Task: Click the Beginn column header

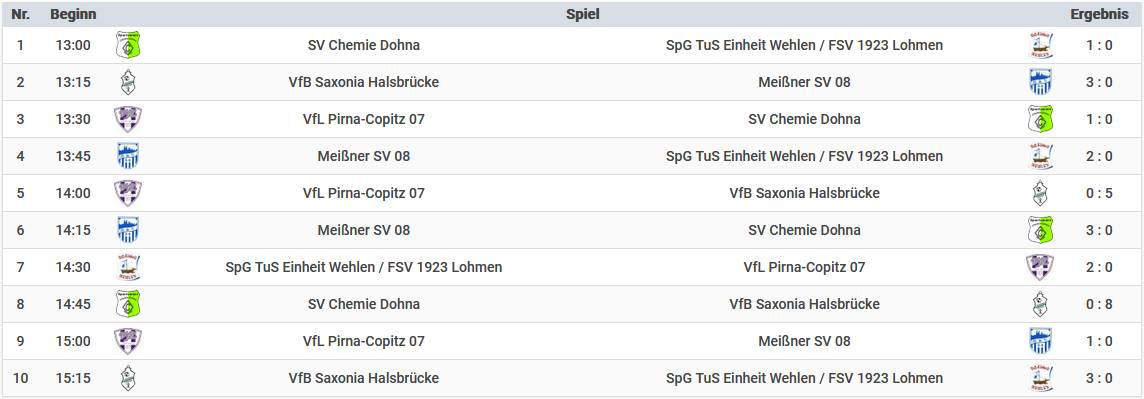Action: point(73,15)
